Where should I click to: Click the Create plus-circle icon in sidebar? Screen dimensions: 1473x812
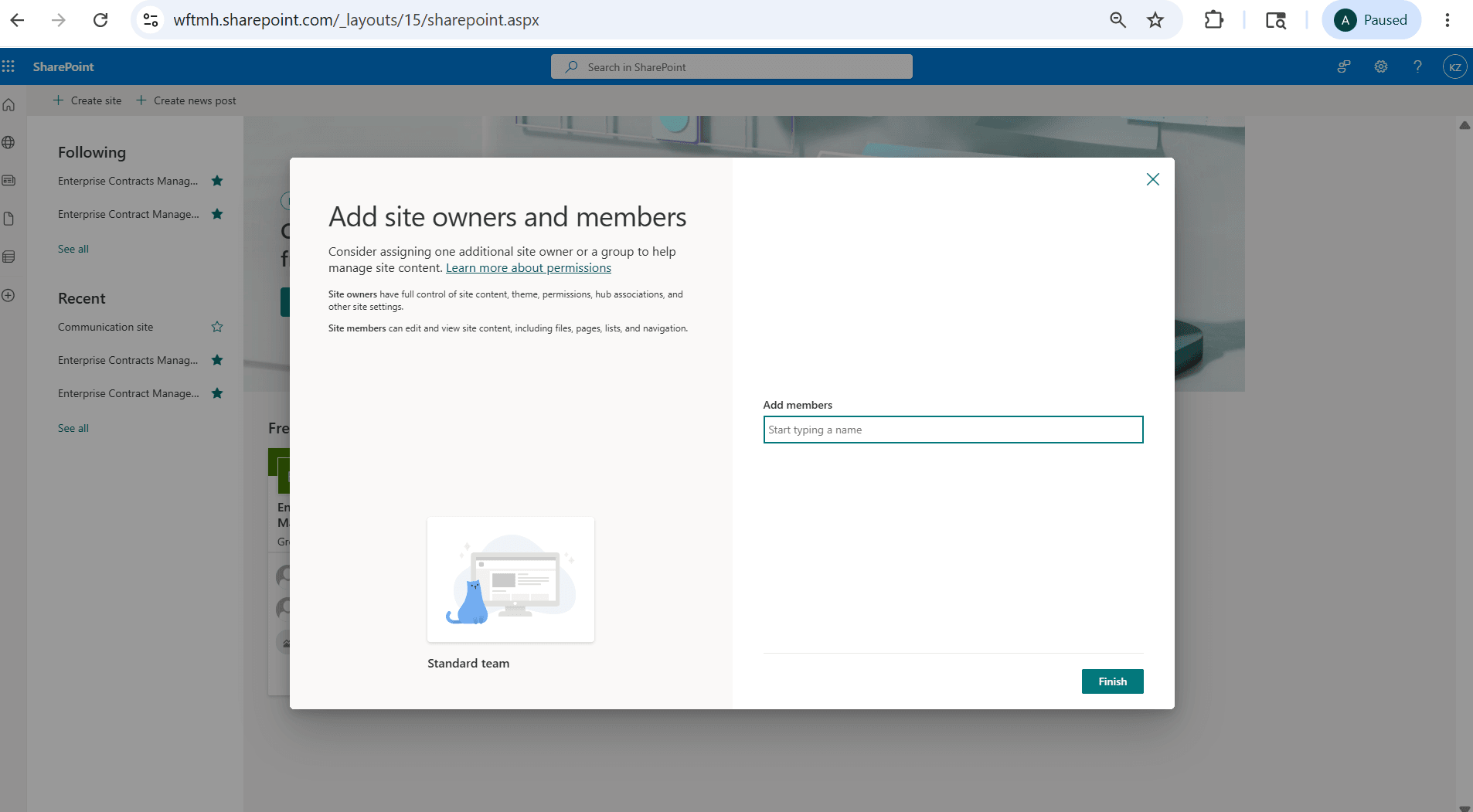point(9,295)
